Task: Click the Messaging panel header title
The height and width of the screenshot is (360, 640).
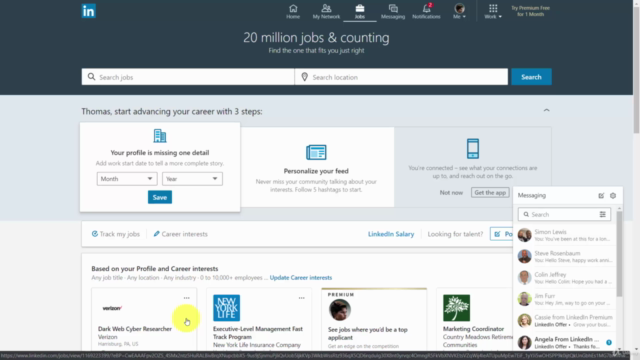Action: tap(531, 196)
